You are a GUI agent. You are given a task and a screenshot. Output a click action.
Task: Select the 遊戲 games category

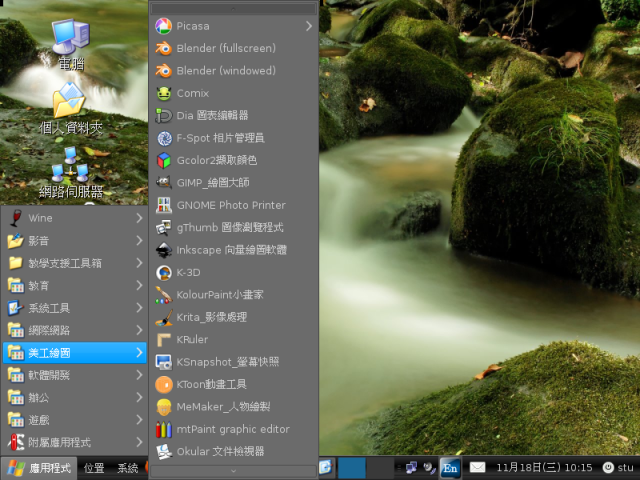point(75,420)
